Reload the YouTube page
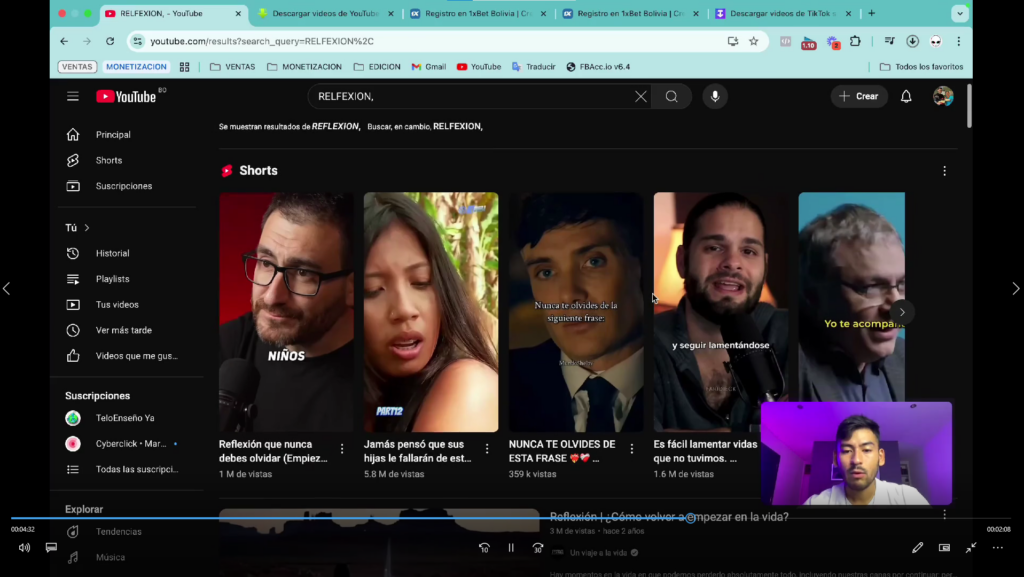Screen dimensions: 1024x577 (x=110, y=41)
